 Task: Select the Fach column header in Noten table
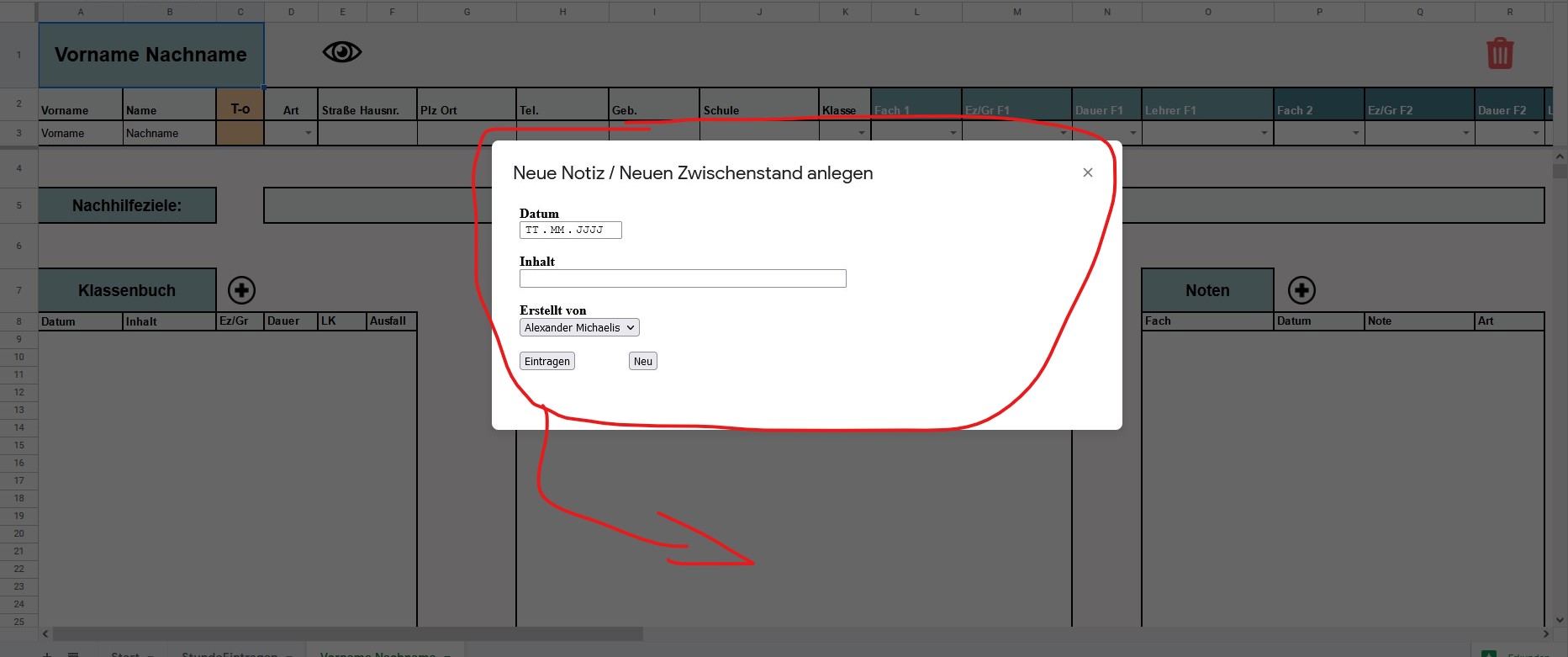(x=1207, y=321)
